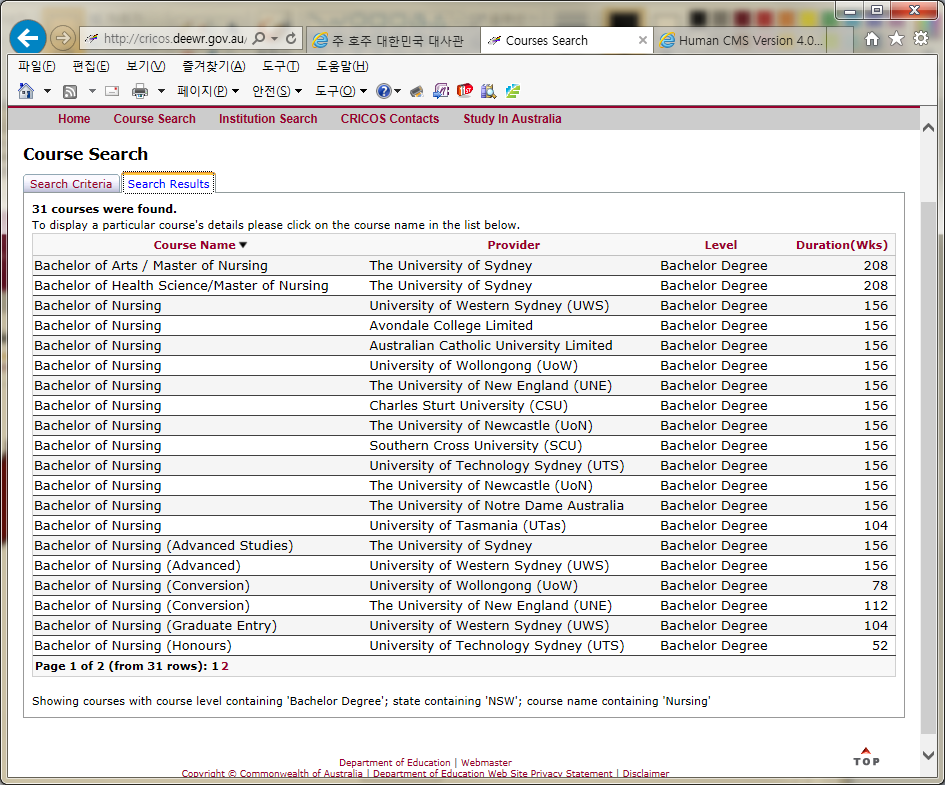Click the Home icon in command bar

pos(26,91)
